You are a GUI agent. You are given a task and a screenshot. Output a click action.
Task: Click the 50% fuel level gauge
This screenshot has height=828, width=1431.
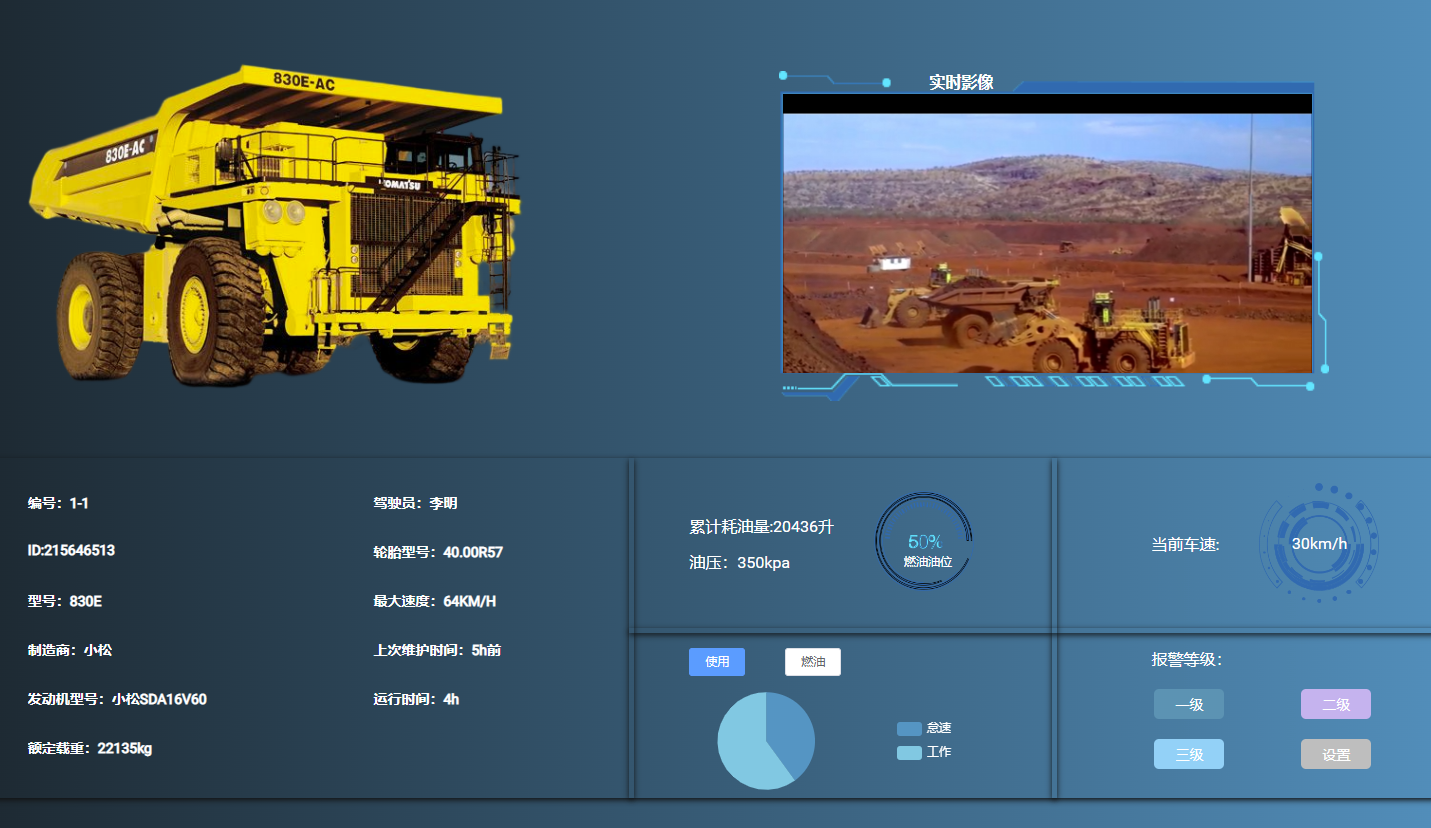point(924,541)
